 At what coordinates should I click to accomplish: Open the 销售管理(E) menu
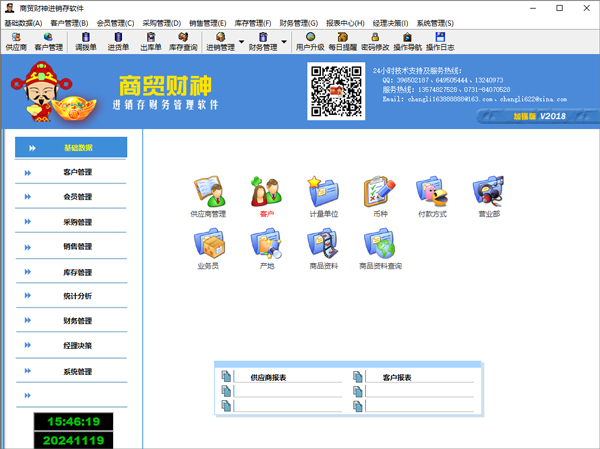tap(208, 23)
